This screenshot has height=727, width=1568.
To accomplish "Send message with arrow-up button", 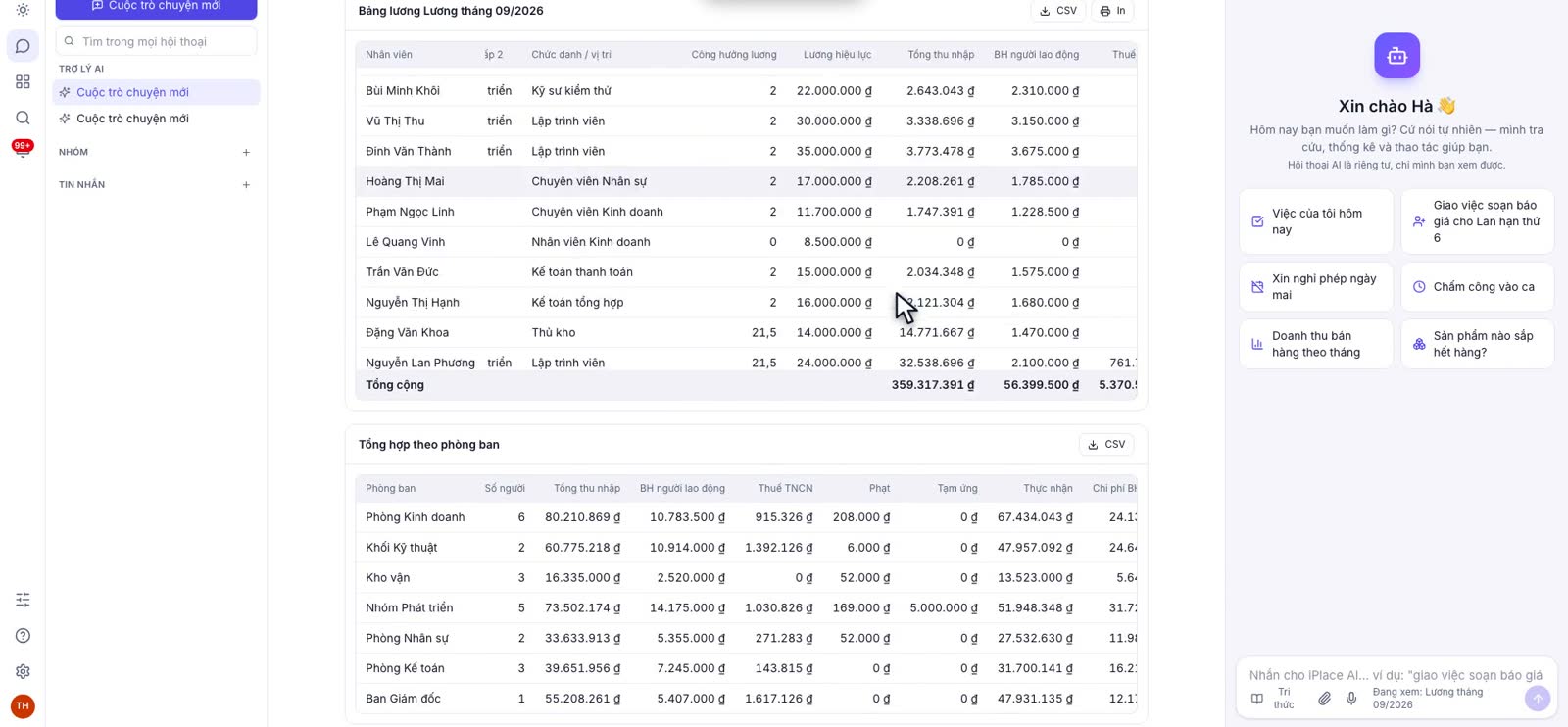I will pos(1538,699).
